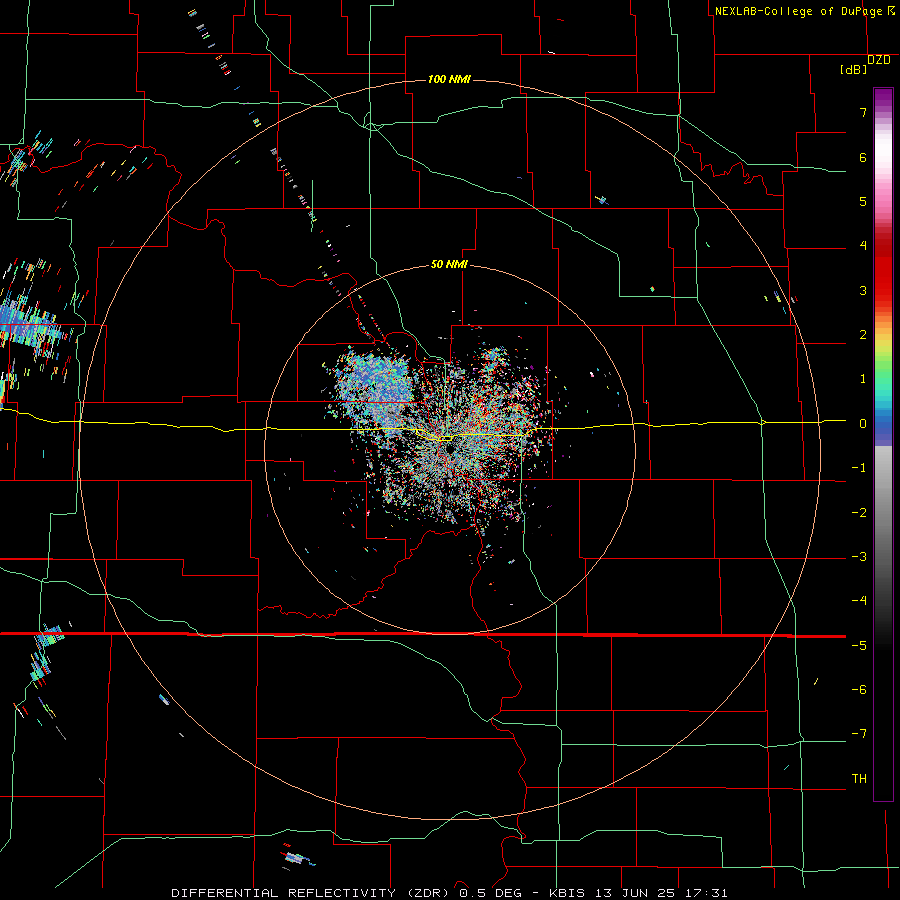Screen dimensions: 900x900
Task: Click the purple top of the color bar
Action: [x=883, y=99]
